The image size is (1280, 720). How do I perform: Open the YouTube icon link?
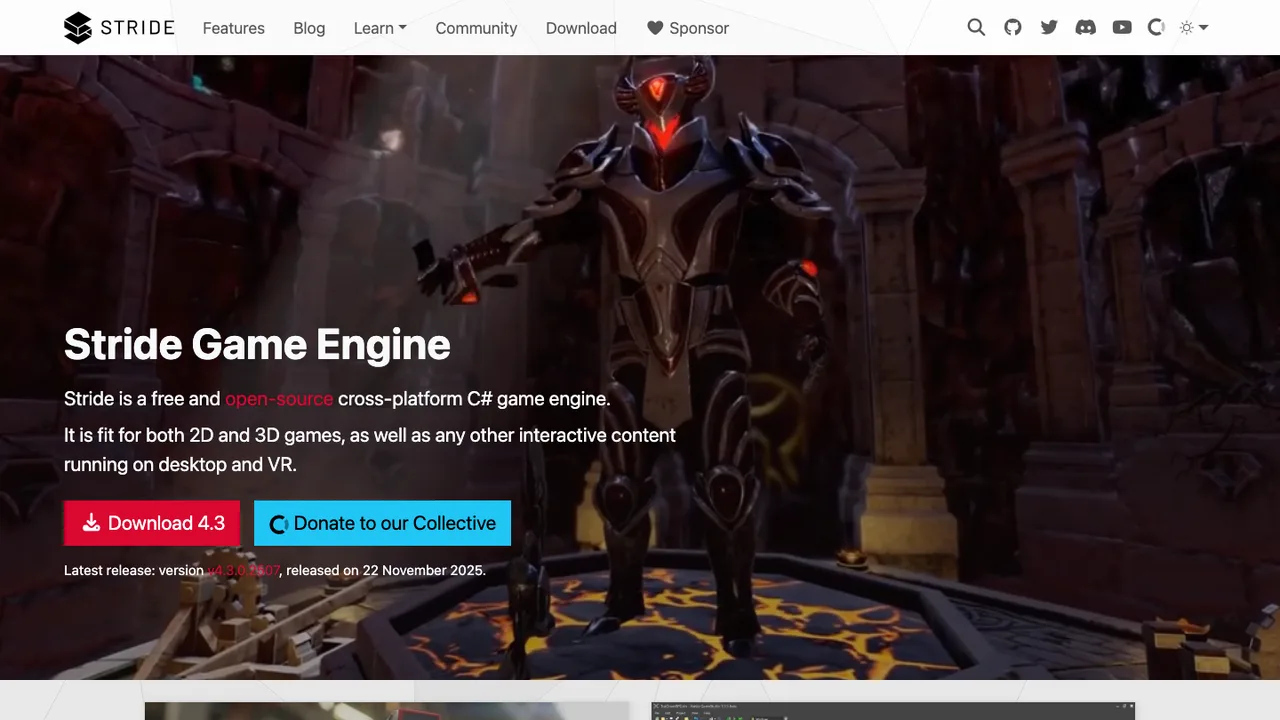point(1122,28)
